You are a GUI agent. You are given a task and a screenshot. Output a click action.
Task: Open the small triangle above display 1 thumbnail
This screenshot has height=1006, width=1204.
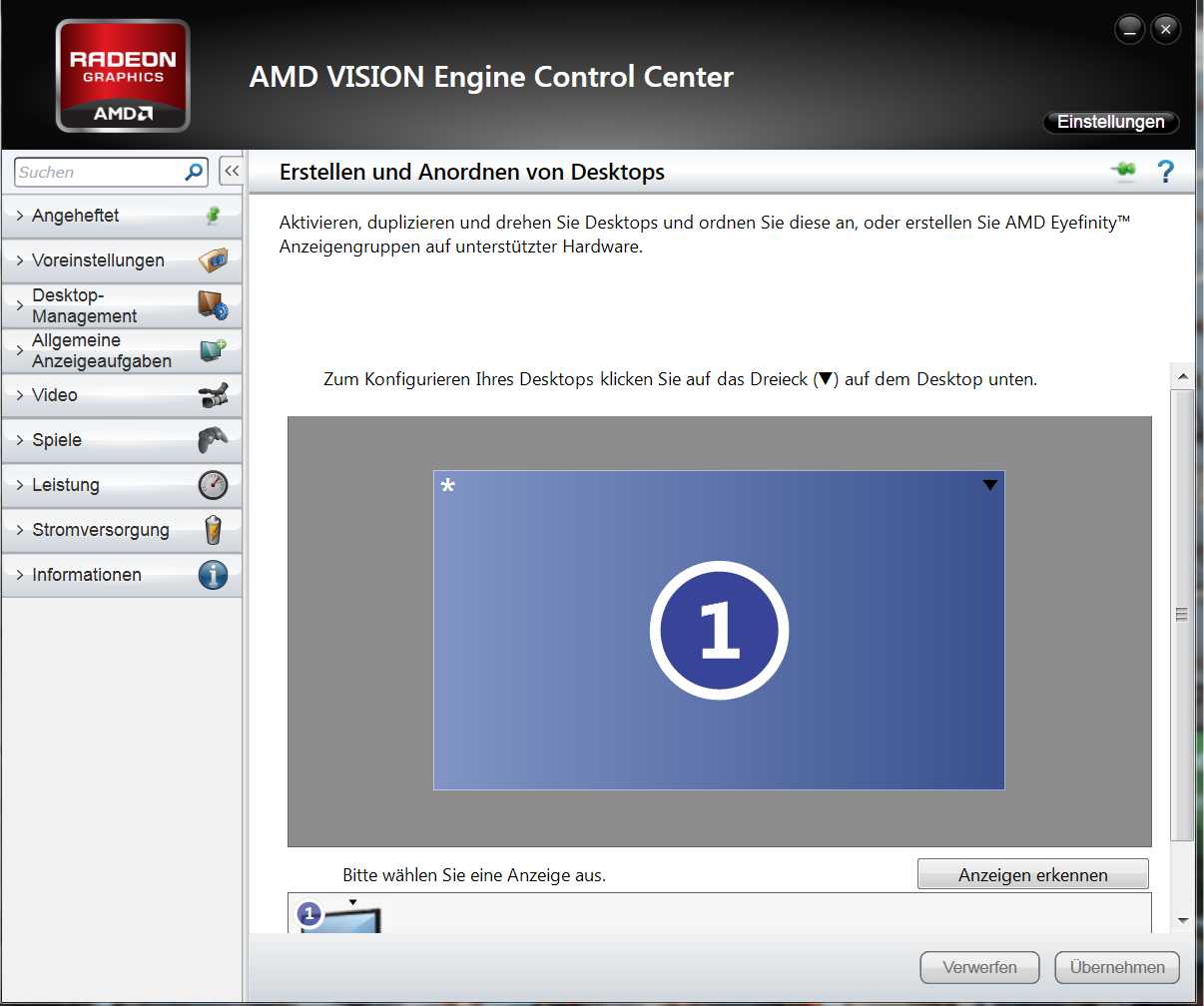[x=352, y=902]
